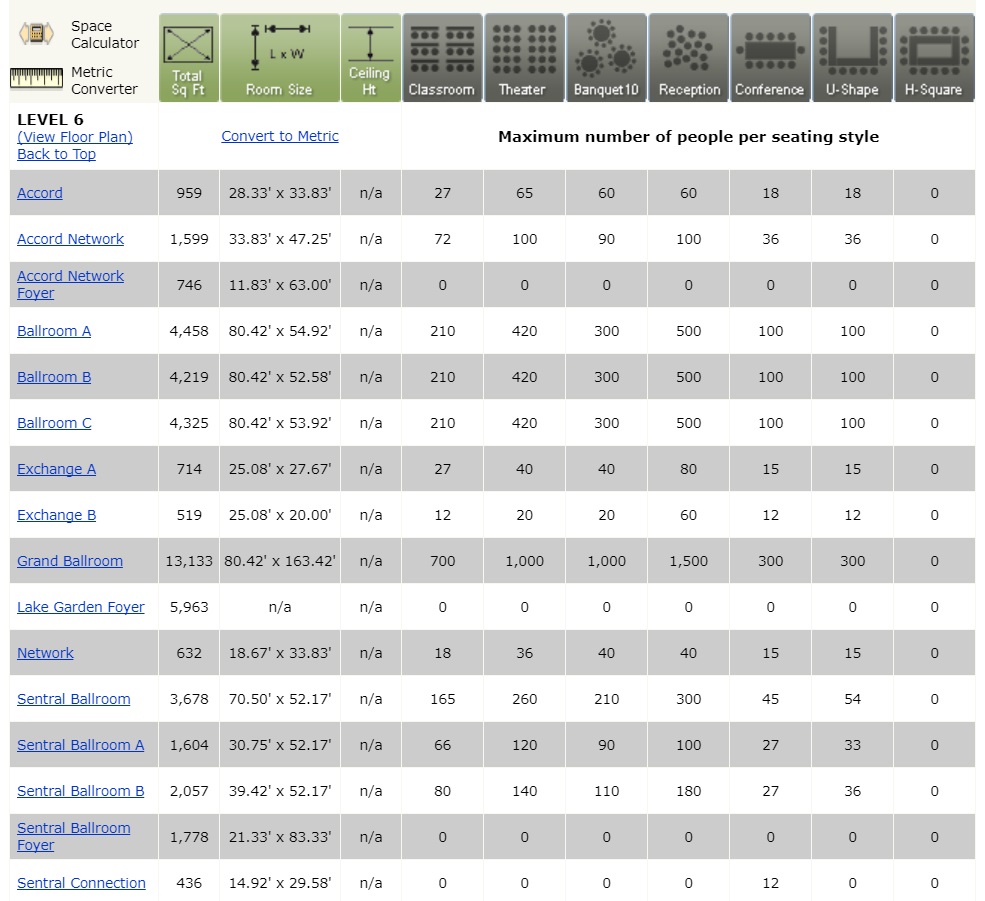Select the Conference seating style icon

pos(770,58)
